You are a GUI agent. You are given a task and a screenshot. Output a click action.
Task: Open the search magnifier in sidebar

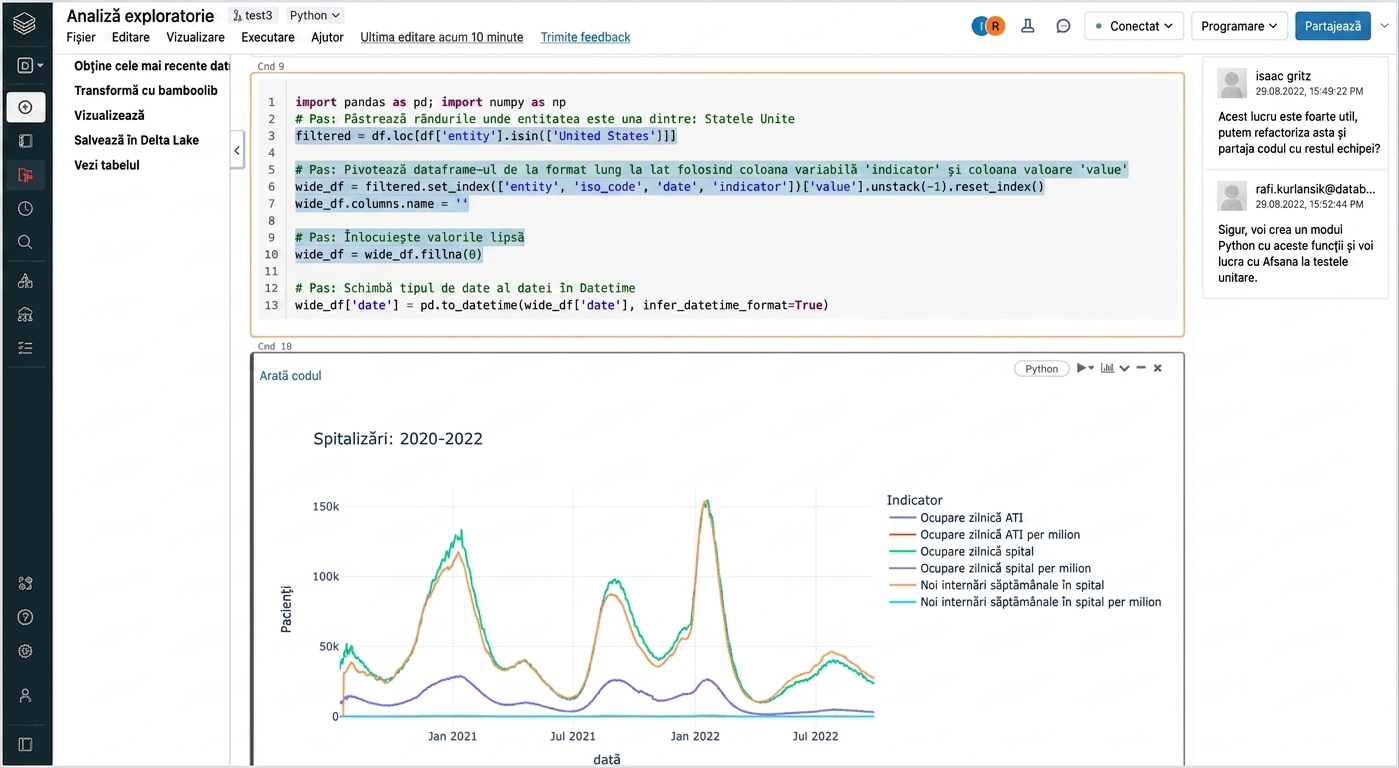coord(26,242)
